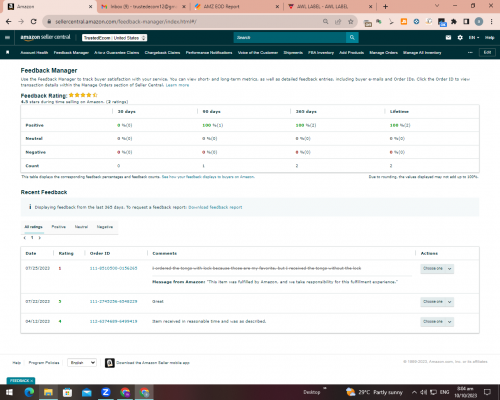Switch to the Positive ratings tab
This screenshot has height=400, width=500.
click(x=59, y=227)
